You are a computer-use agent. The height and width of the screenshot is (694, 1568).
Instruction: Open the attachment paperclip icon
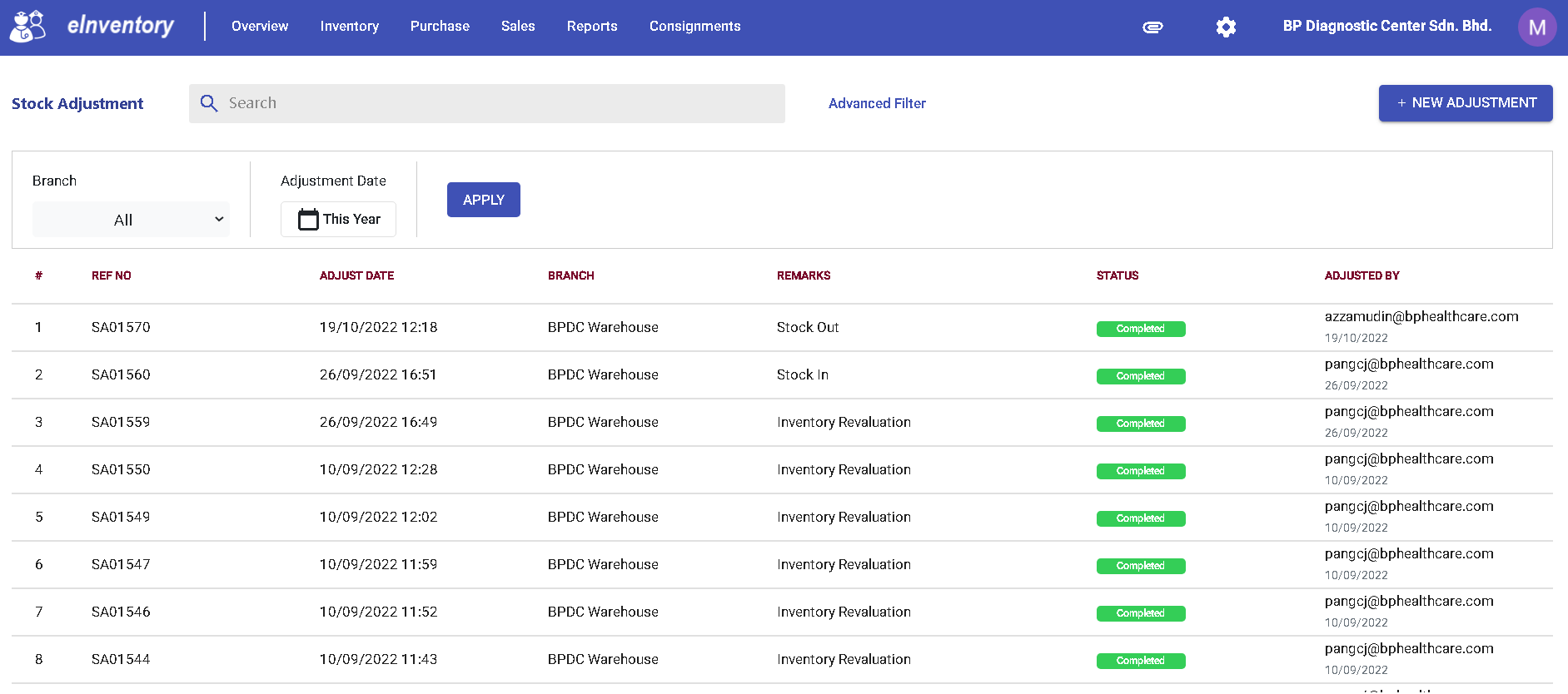(1152, 27)
